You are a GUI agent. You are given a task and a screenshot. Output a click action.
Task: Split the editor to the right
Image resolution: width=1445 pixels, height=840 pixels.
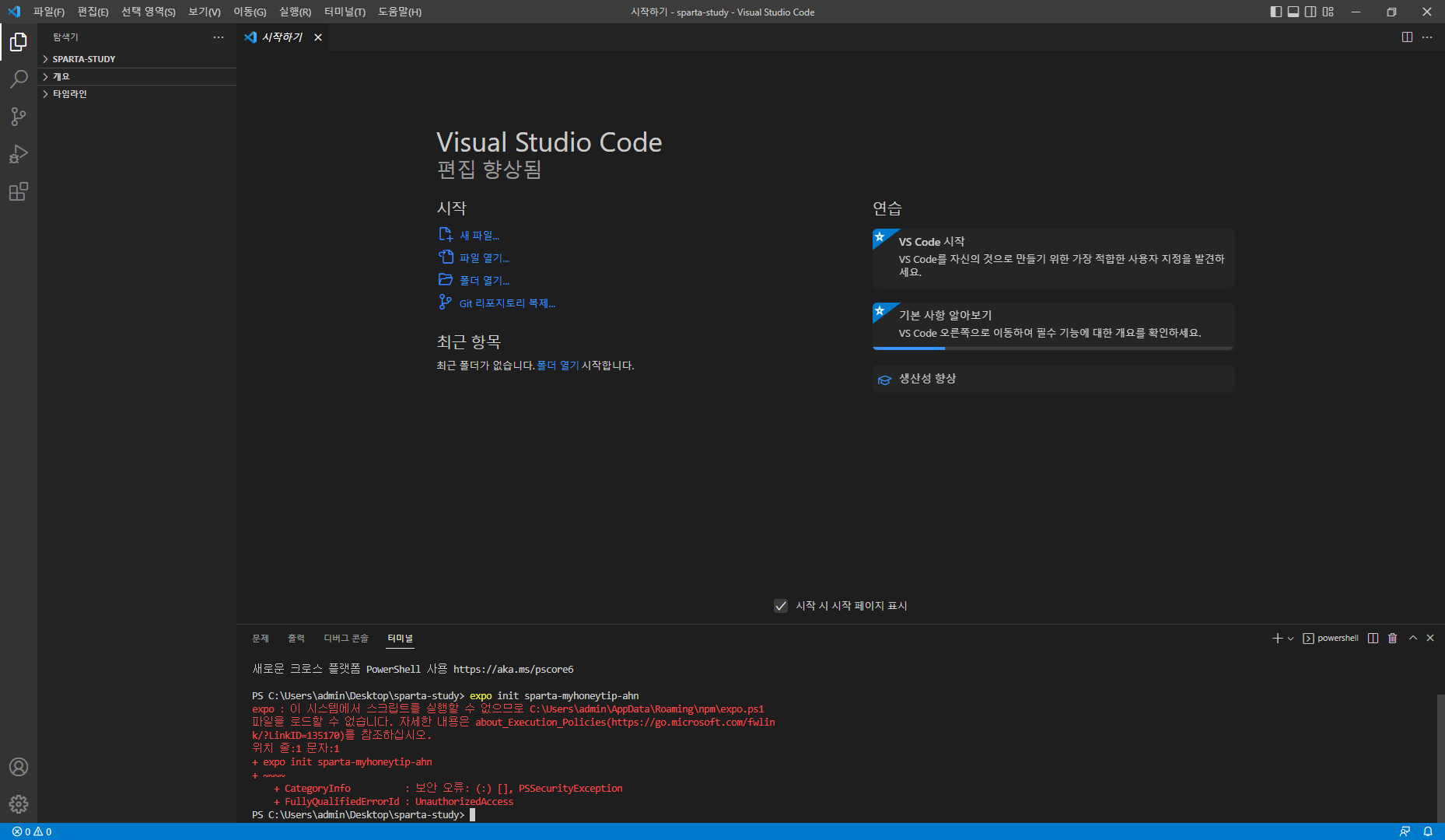[1407, 37]
